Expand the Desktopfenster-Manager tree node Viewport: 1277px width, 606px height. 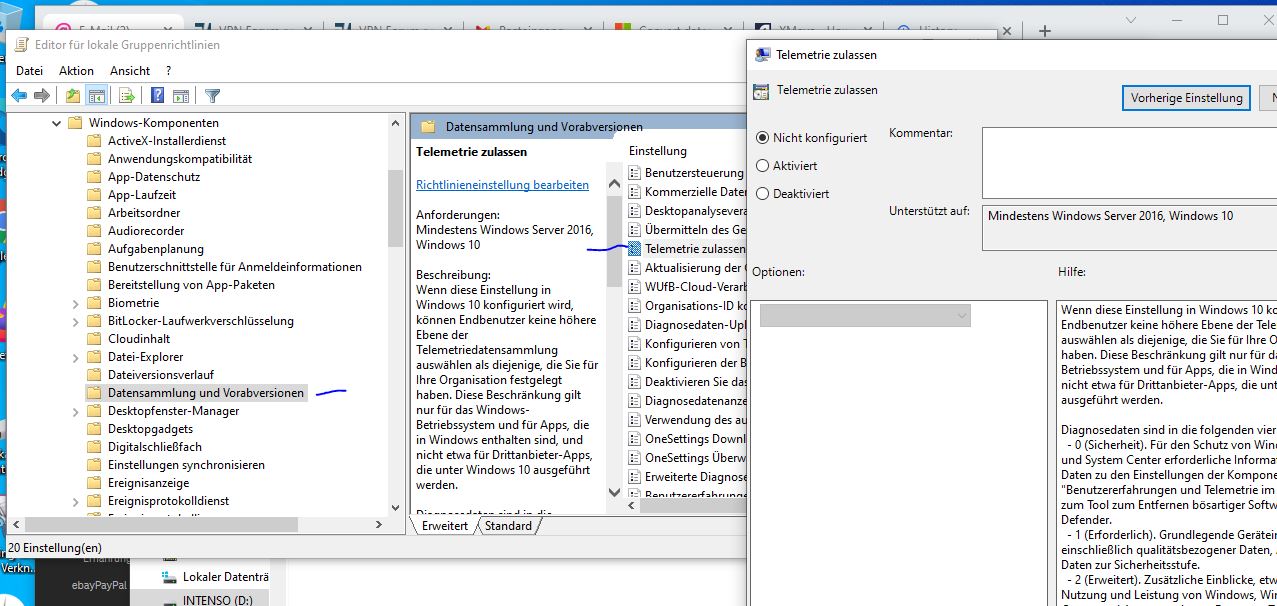tap(76, 411)
